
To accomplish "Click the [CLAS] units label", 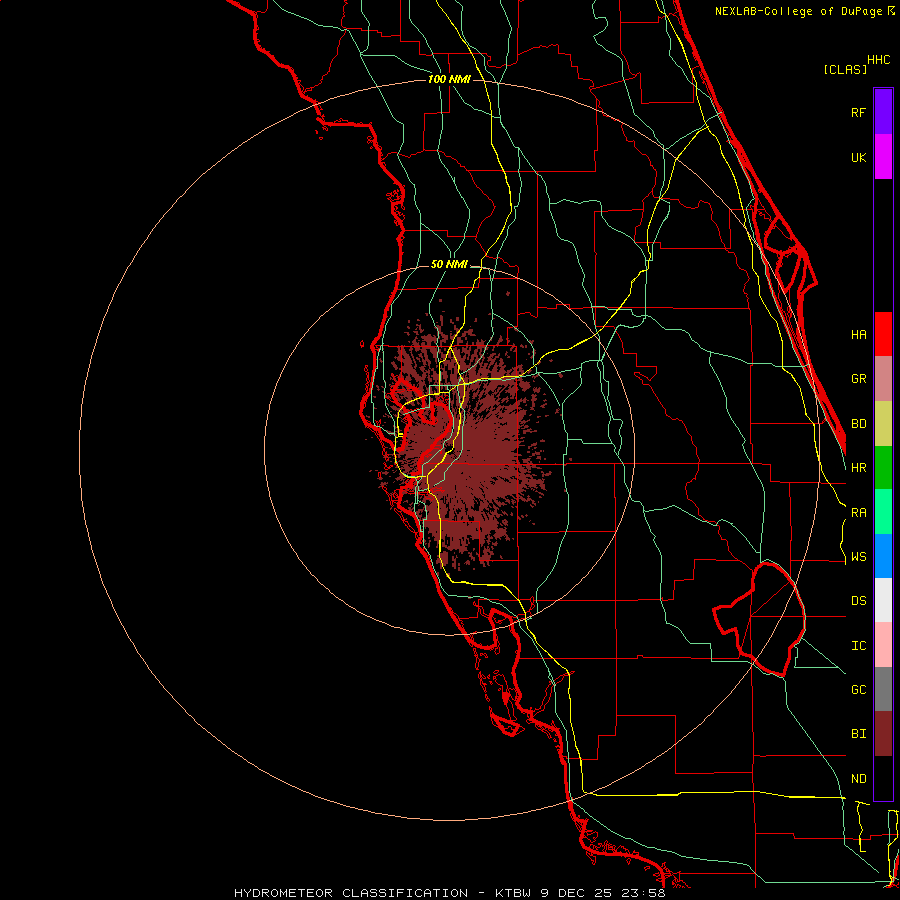I will [x=845, y=69].
